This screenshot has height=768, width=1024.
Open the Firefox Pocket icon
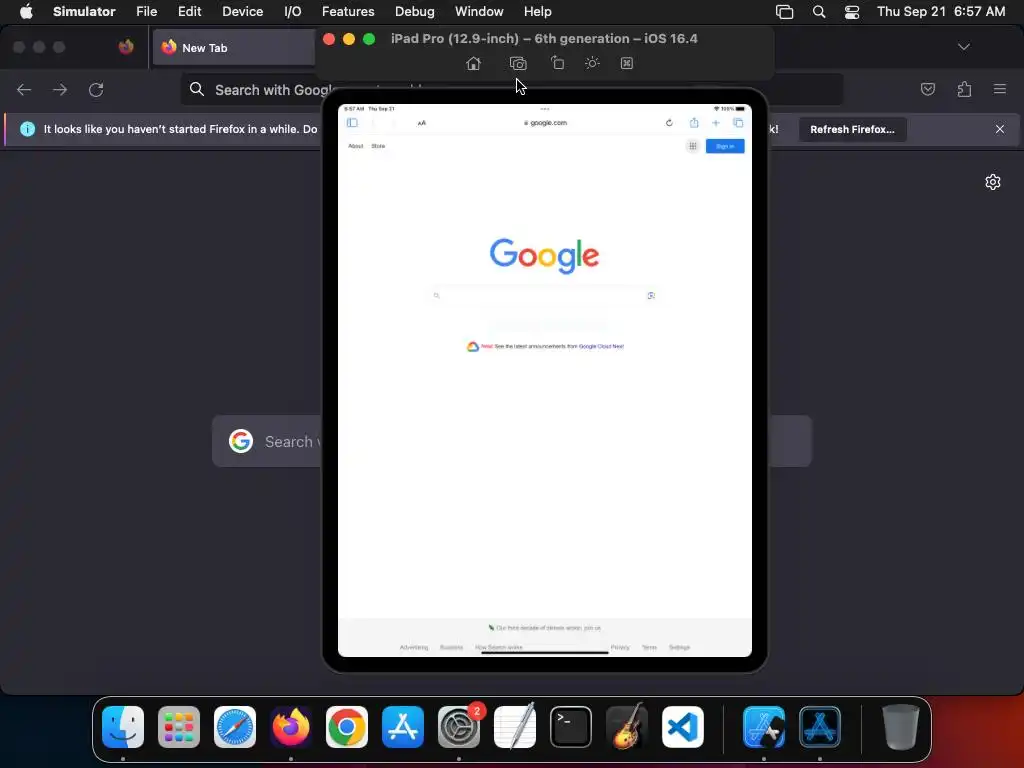pos(927,89)
